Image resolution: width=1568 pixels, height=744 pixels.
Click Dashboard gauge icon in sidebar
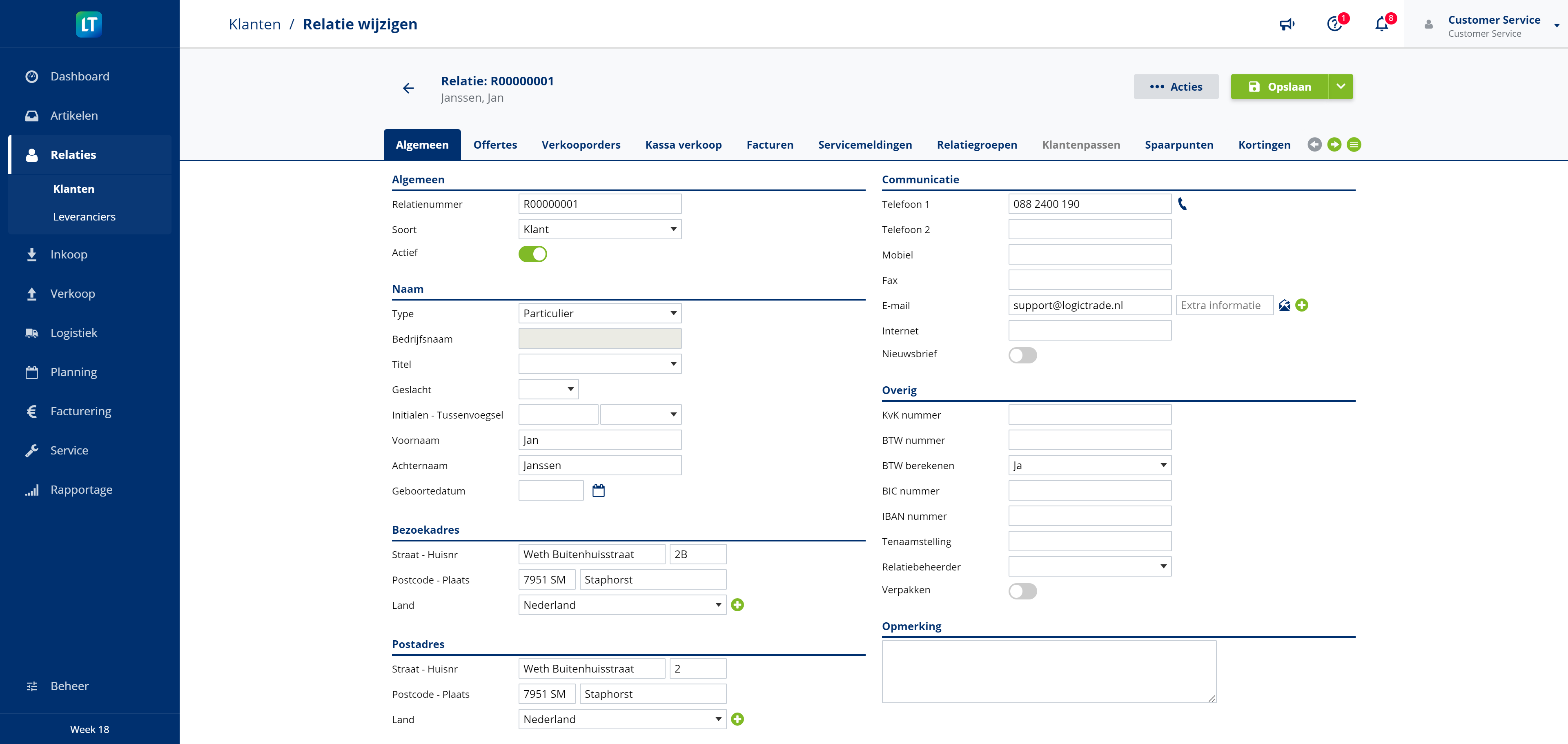[32, 77]
